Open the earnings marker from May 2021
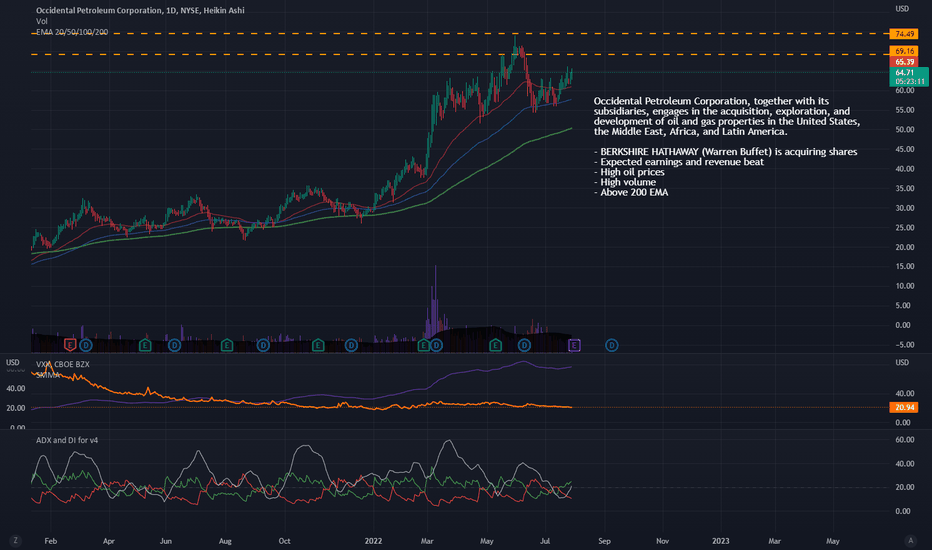This screenshot has width=932, height=550. (x=145, y=345)
